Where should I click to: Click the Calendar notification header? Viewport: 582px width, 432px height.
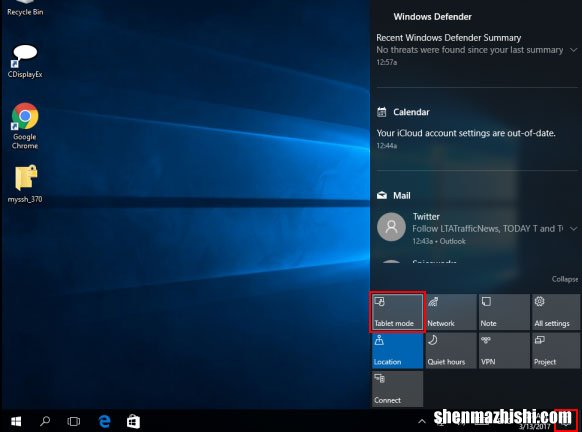tap(403, 112)
